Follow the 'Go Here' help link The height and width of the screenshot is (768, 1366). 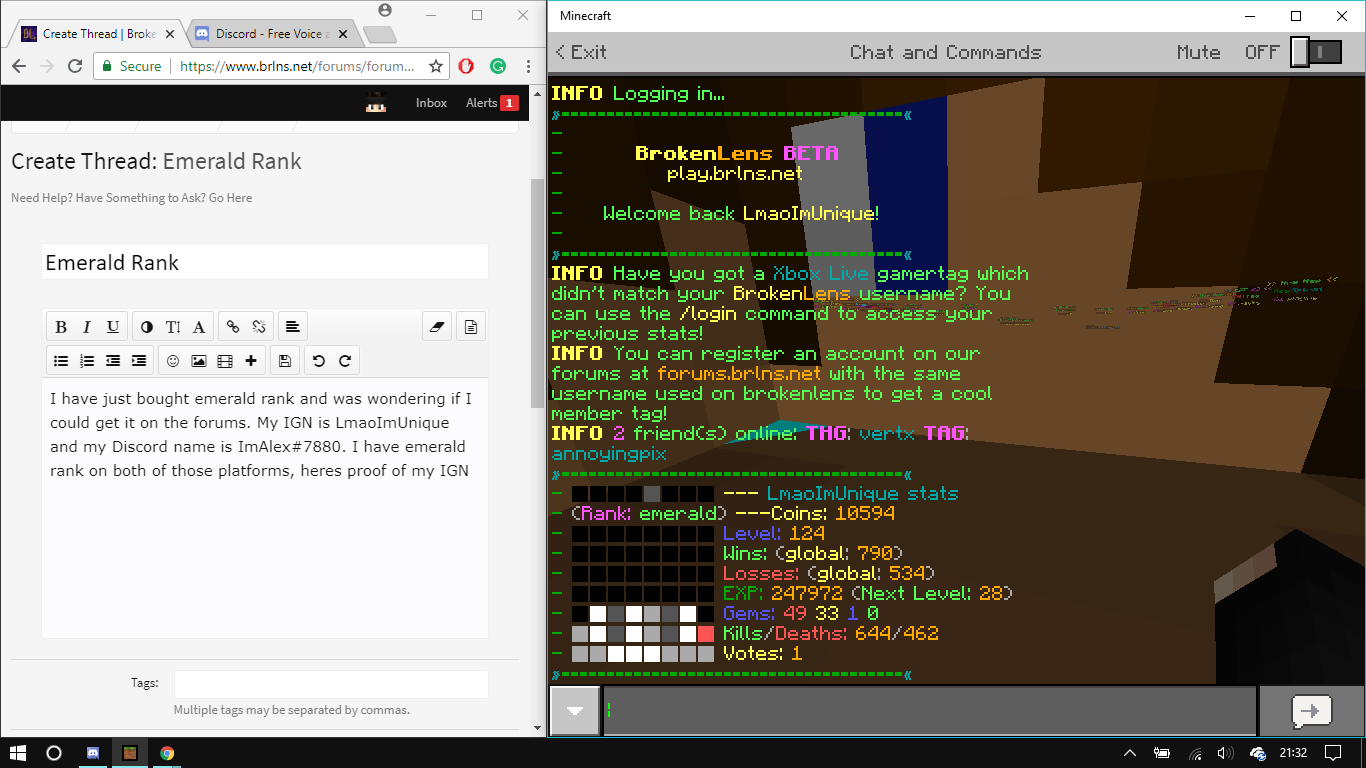tap(230, 198)
